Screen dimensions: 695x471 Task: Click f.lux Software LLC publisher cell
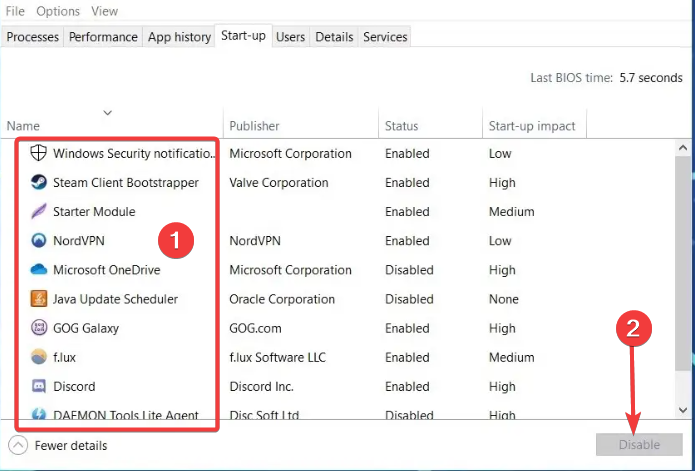[277, 357]
